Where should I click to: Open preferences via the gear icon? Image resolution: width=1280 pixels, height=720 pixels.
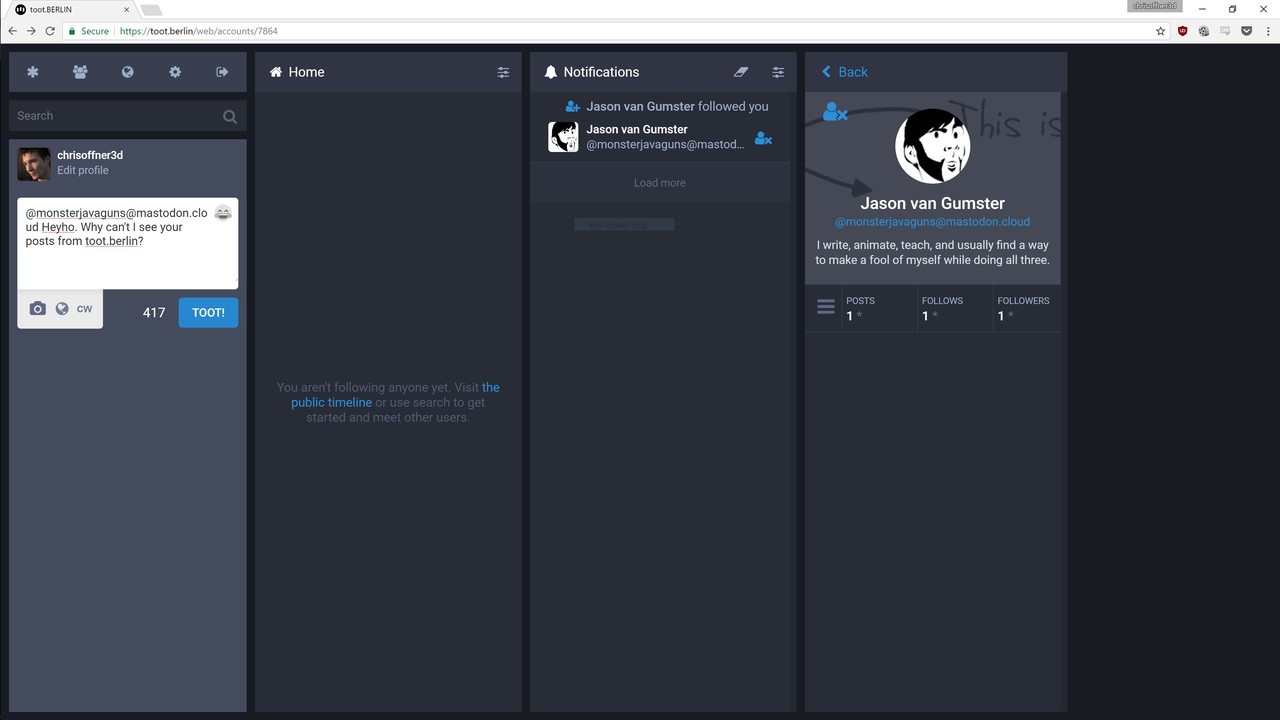click(175, 72)
